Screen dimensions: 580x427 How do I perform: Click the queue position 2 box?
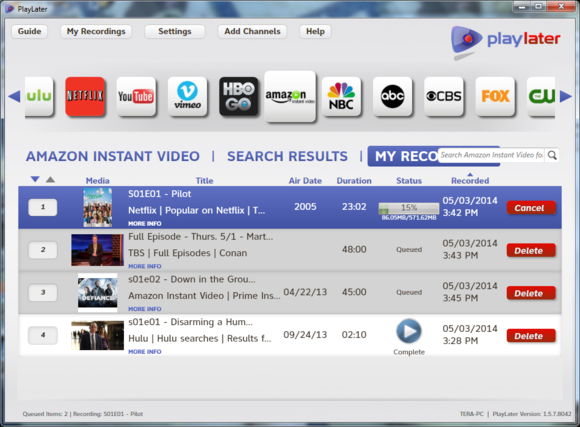43,250
